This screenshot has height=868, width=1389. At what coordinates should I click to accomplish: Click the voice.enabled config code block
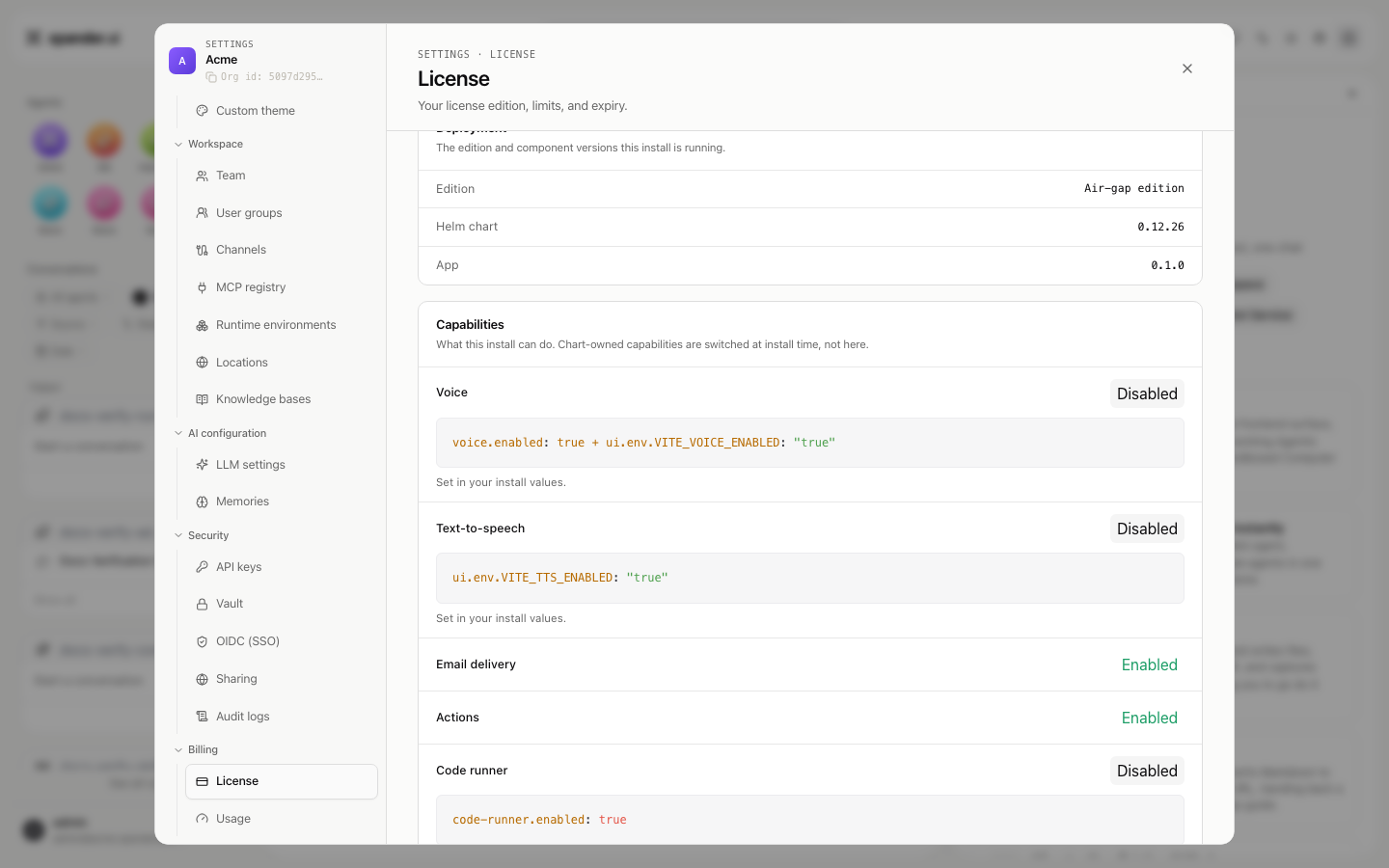[x=810, y=443]
